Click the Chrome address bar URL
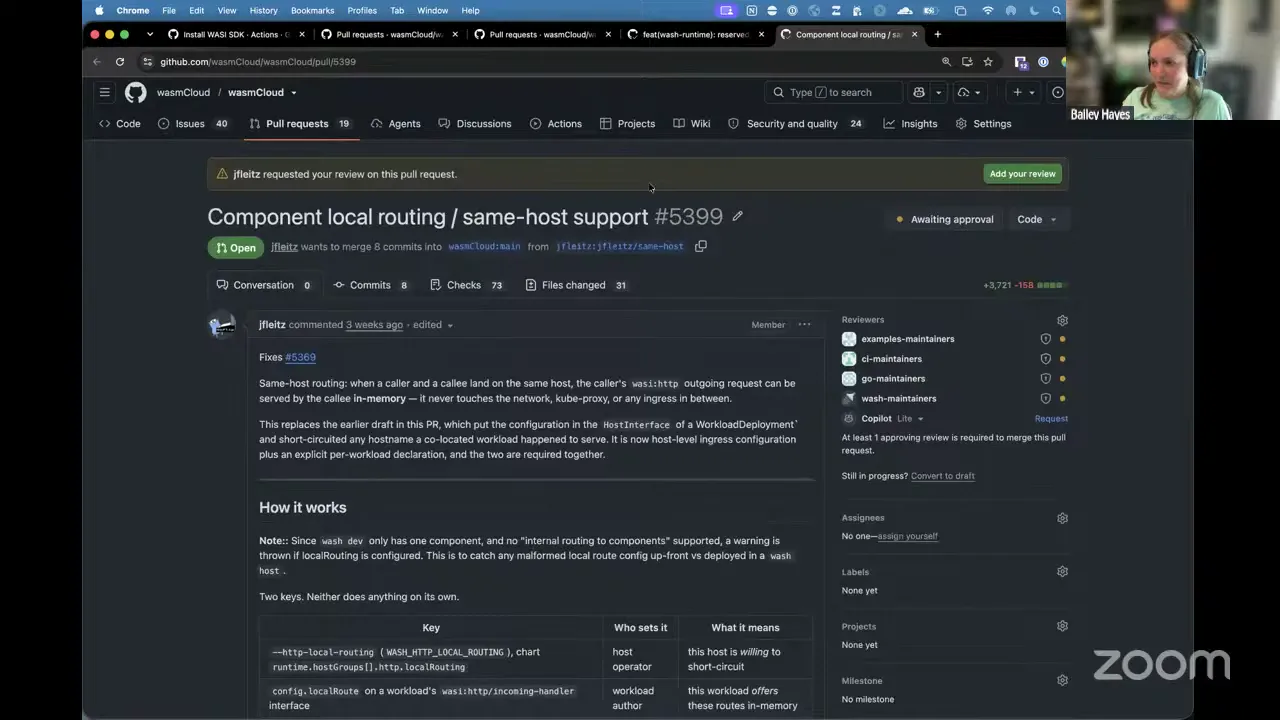 pyautogui.click(x=258, y=62)
